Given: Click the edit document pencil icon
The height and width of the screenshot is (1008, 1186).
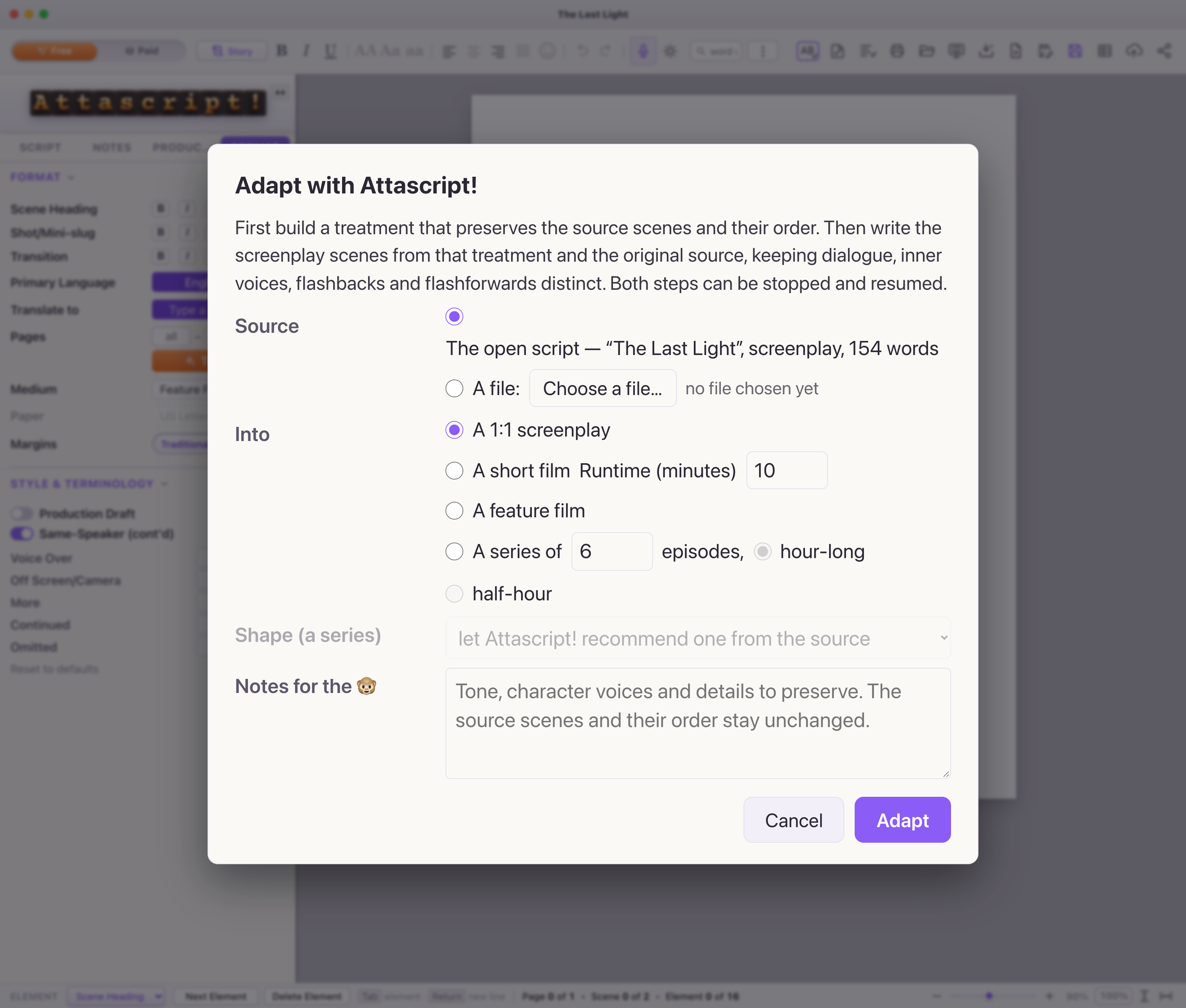Looking at the screenshot, I should (x=837, y=52).
